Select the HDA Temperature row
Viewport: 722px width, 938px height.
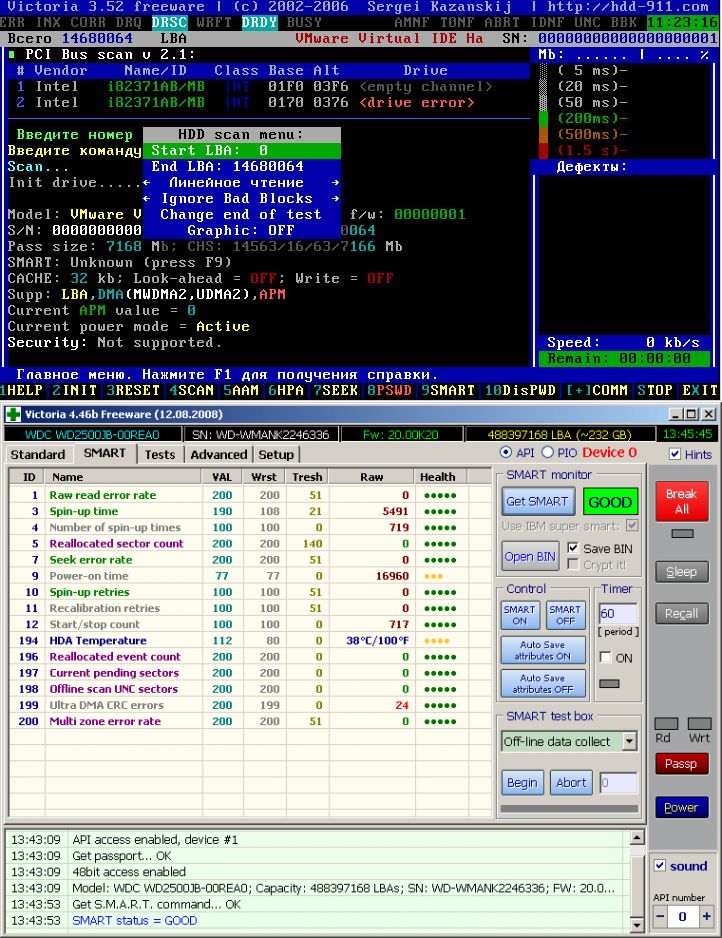(x=250, y=640)
